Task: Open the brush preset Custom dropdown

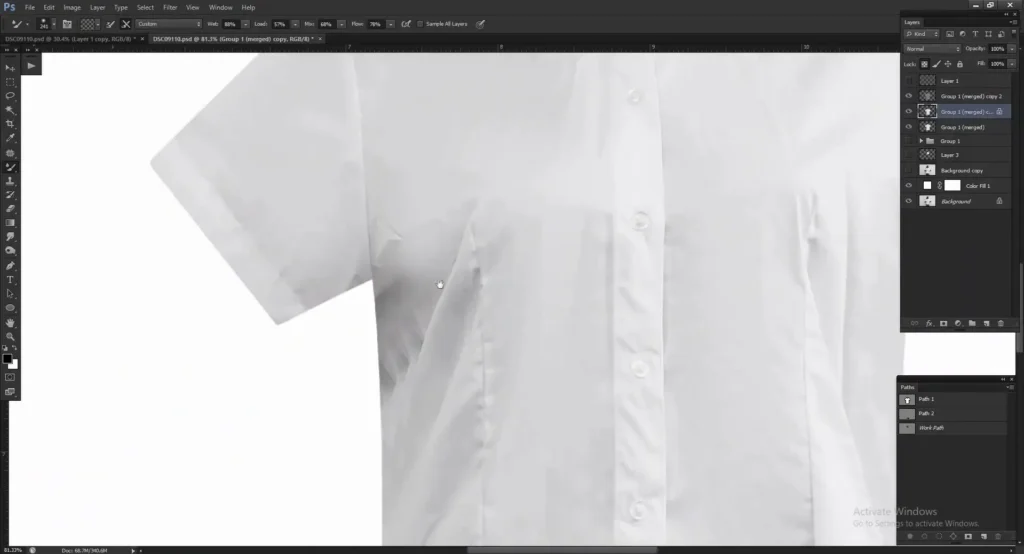Action: coord(168,23)
